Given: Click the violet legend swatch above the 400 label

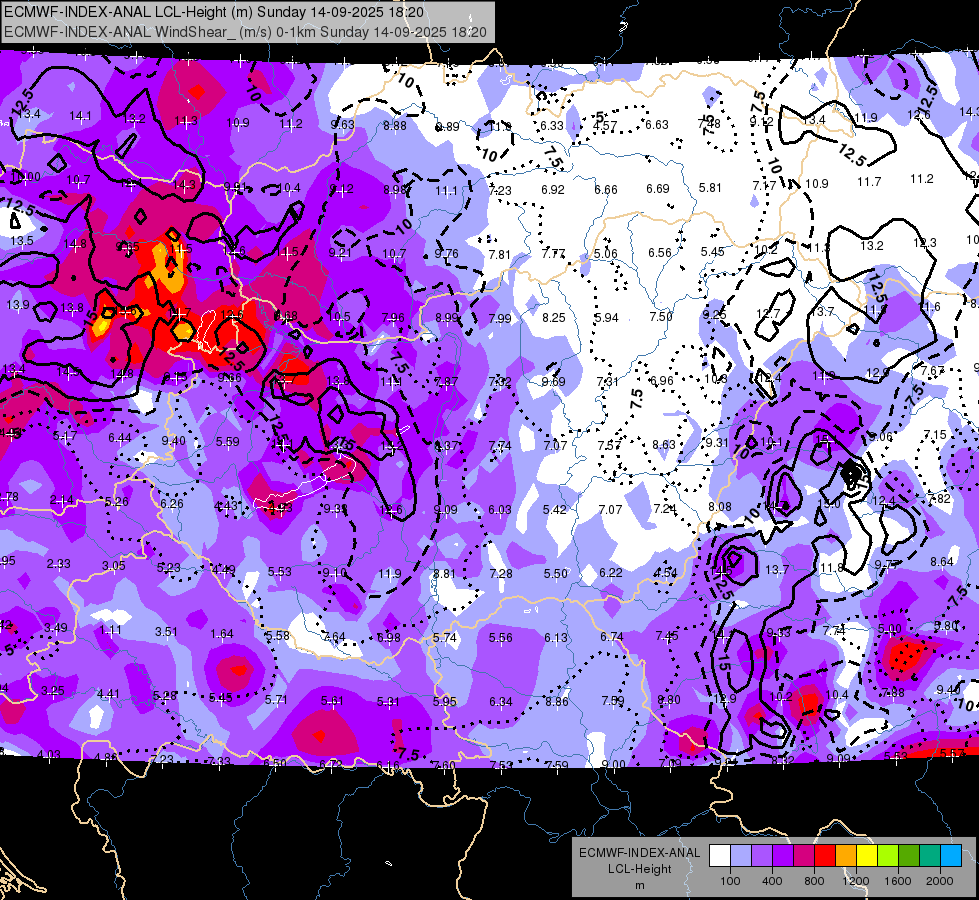Looking at the screenshot, I should tap(762, 856).
